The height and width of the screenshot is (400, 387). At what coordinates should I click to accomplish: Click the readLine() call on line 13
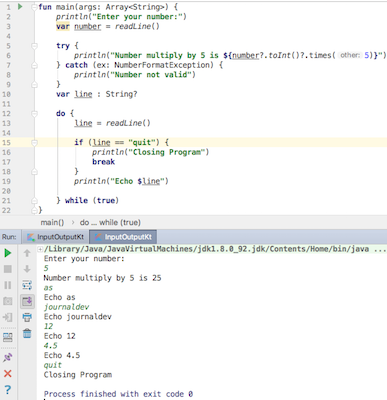[128, 123]
